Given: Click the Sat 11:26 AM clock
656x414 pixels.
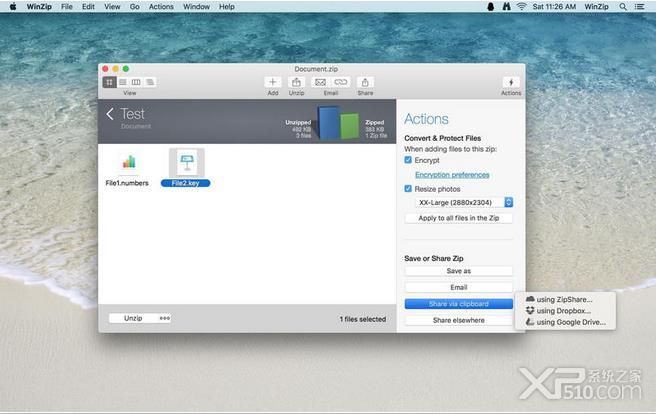Looking at the screenshot, I should click(x=554, y=6).
